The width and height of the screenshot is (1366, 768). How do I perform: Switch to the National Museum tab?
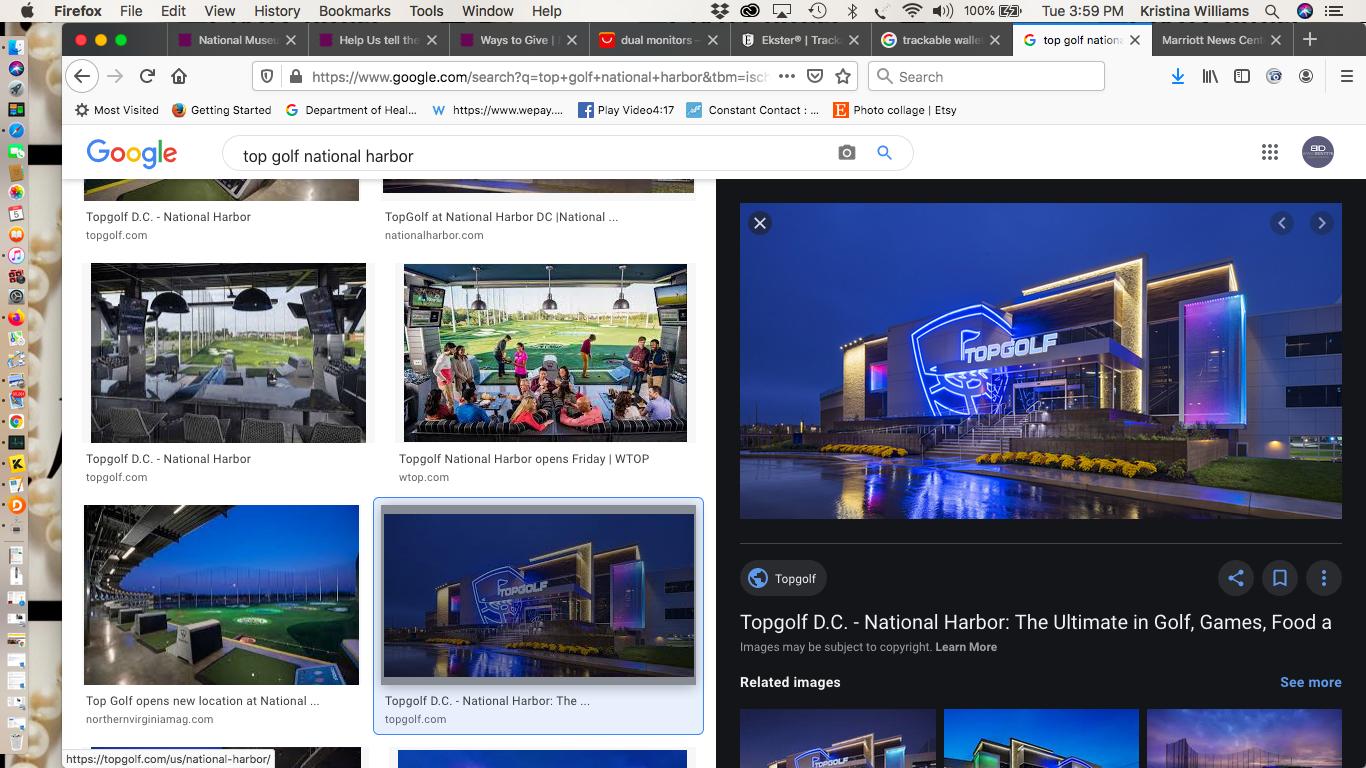237,40
